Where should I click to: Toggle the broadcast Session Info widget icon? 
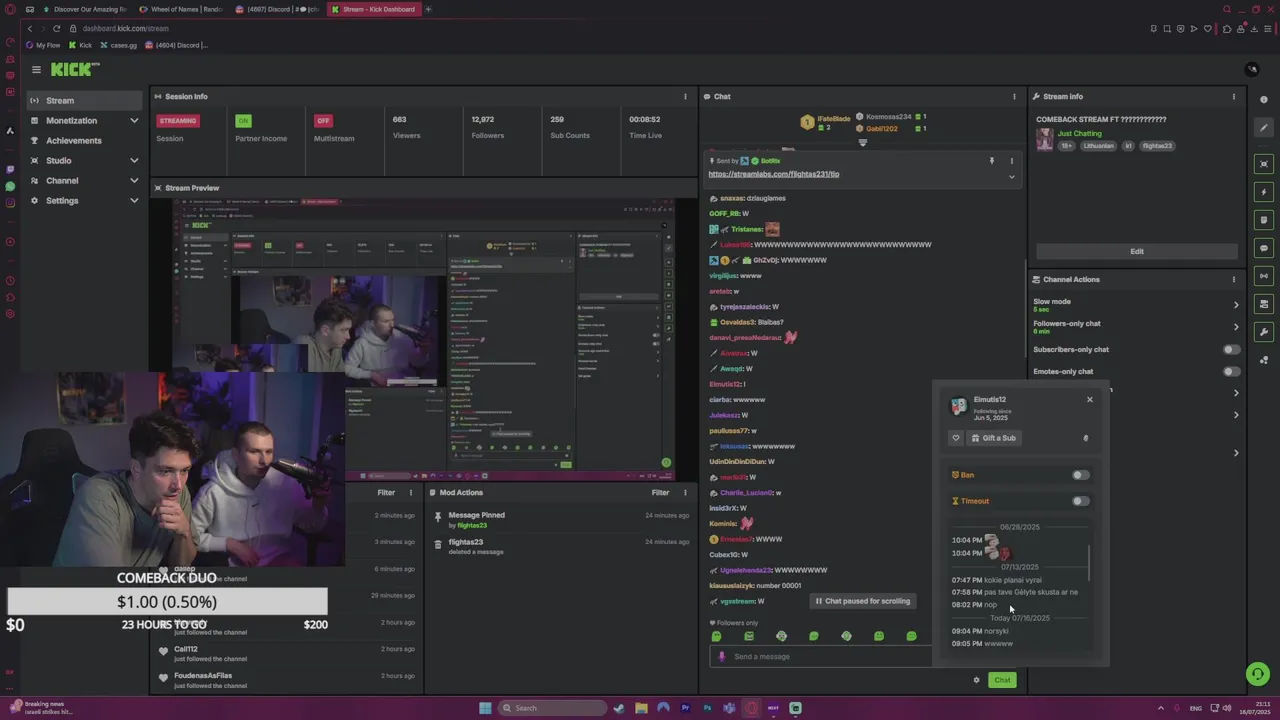(1264, 276)
